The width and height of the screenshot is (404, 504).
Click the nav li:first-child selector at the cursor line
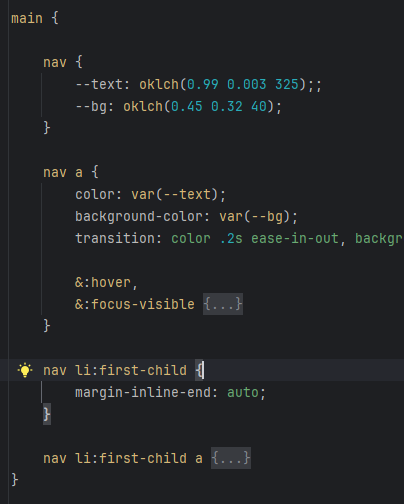tap(115, 370)
